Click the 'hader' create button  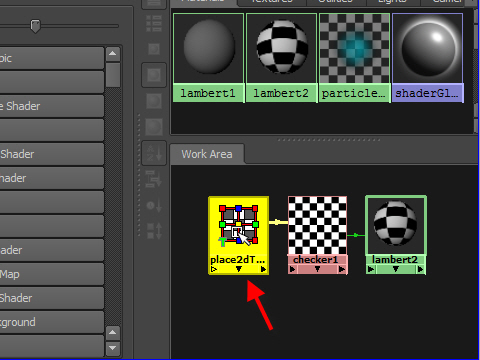52,178
